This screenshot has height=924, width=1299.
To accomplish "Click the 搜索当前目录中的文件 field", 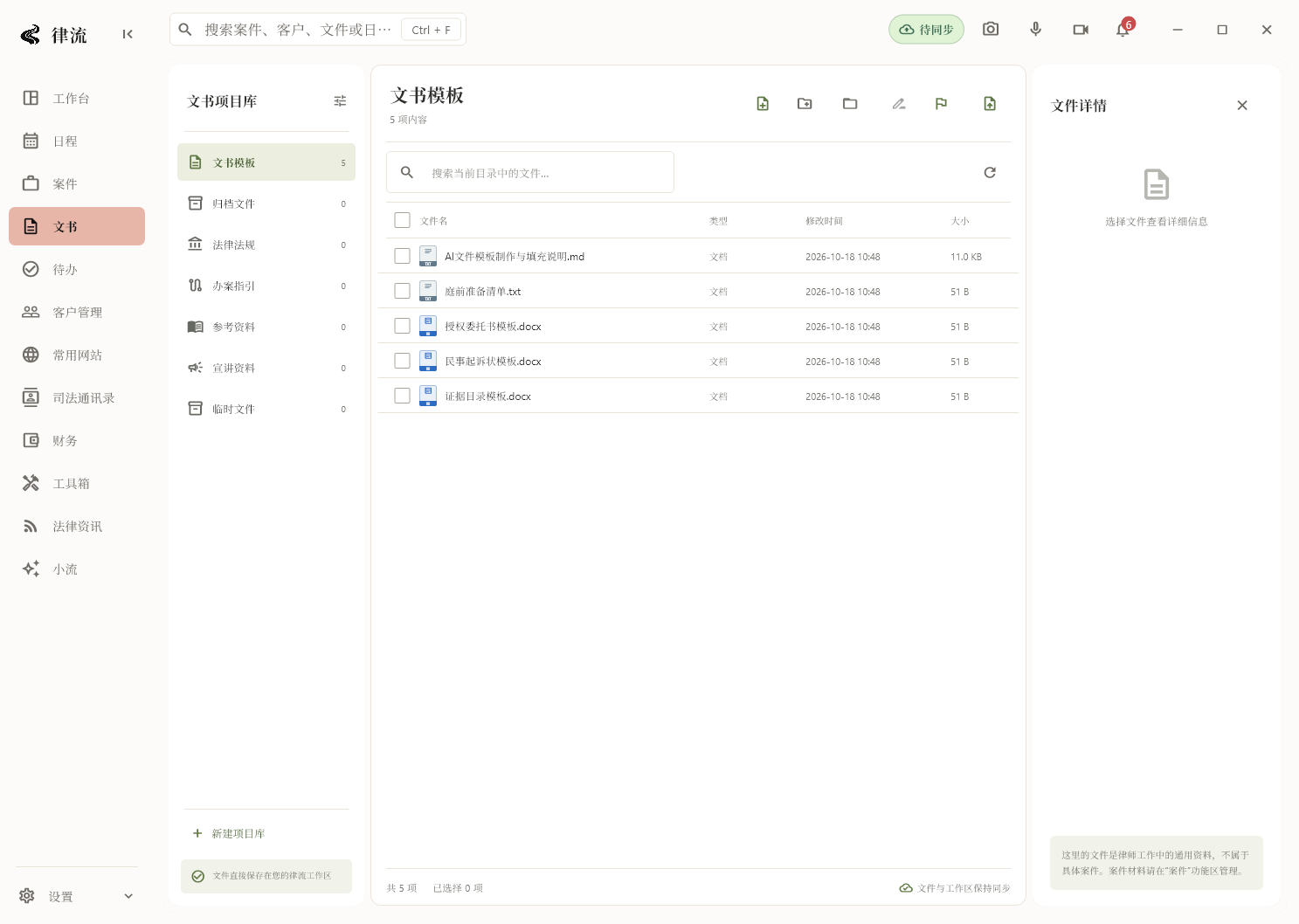I will tap(530, 172).
